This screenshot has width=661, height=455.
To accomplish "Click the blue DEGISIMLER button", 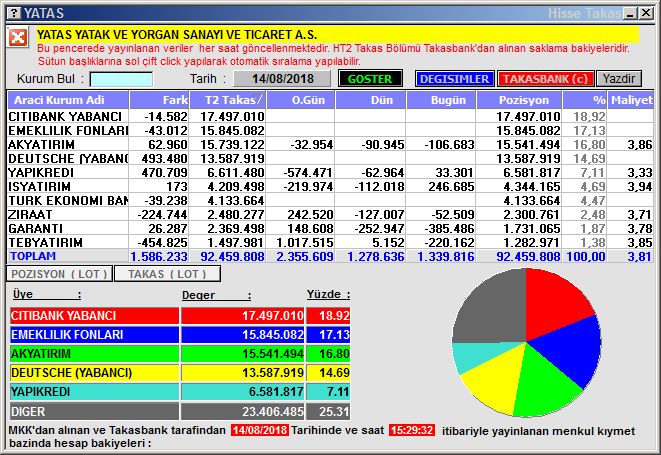I will tap(454, 79).
